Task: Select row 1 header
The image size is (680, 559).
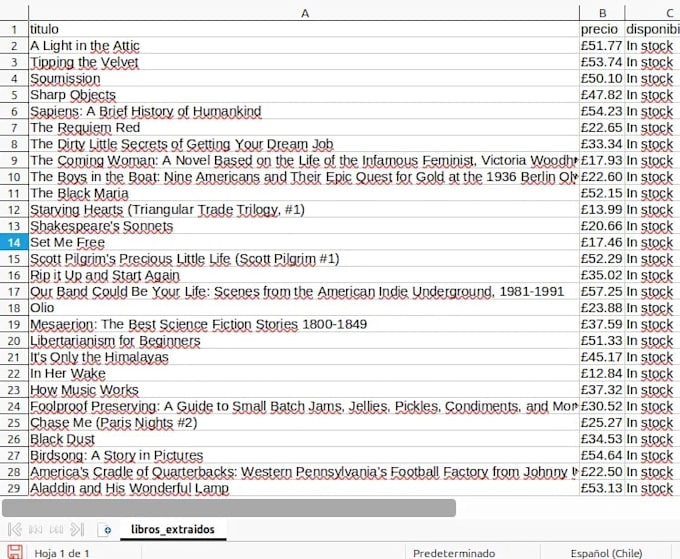Action: 14,29
